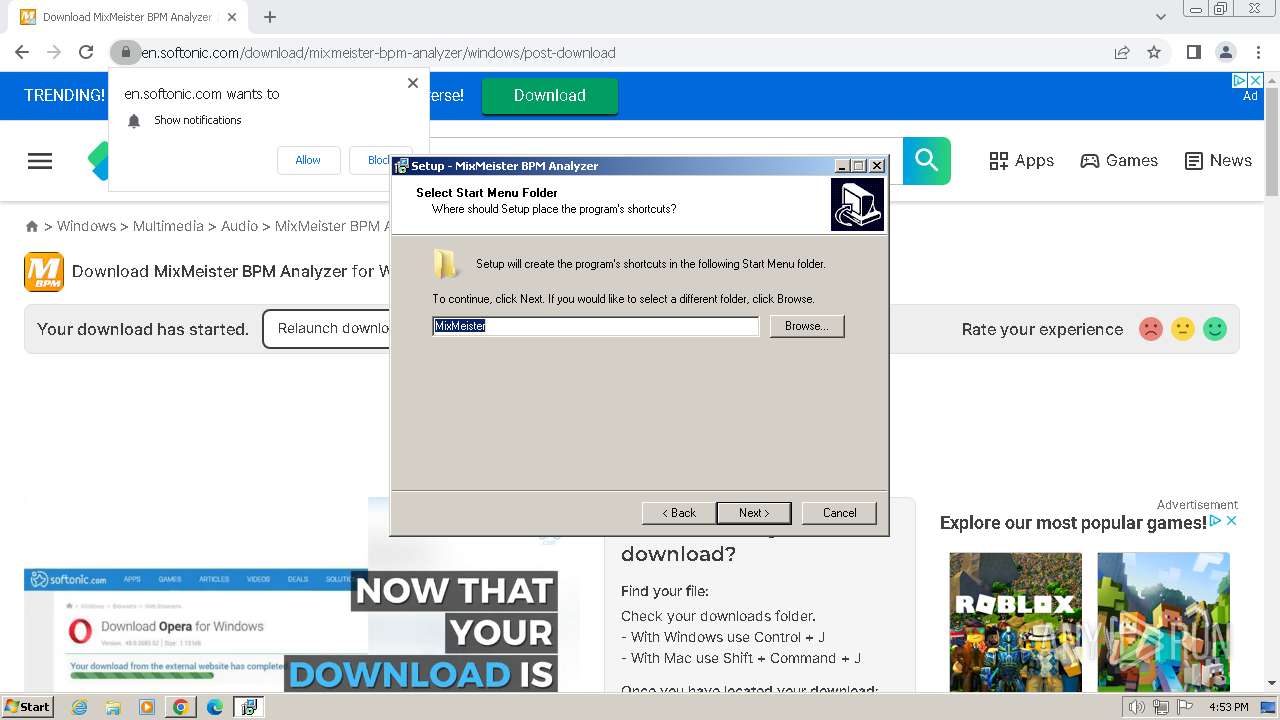Click the Download MixMeister BPM Analyzer tab
This screenshot has width=1280, height=720.
127,17
